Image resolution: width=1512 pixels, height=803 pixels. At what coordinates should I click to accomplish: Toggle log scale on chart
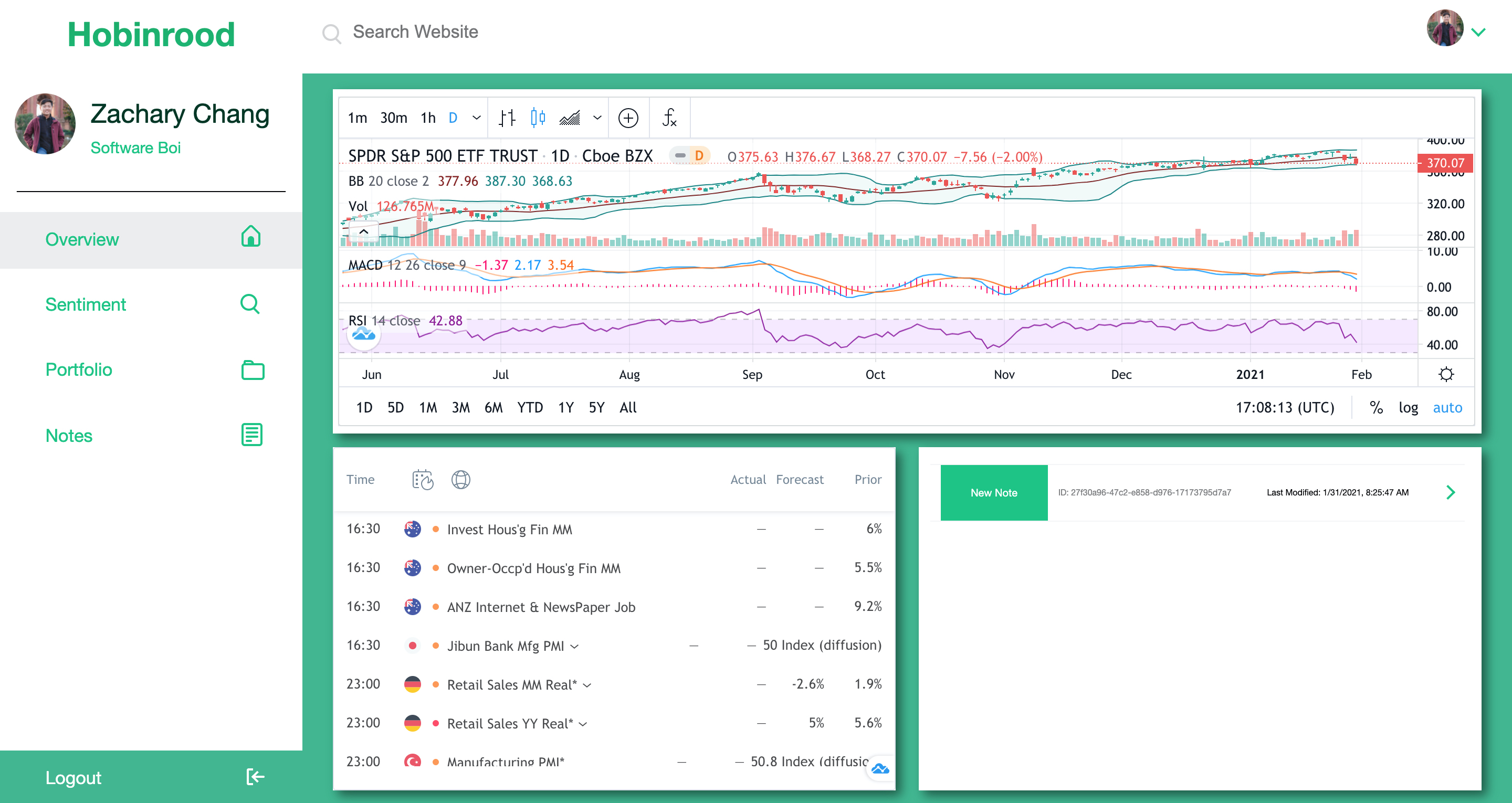(1408, 407)
